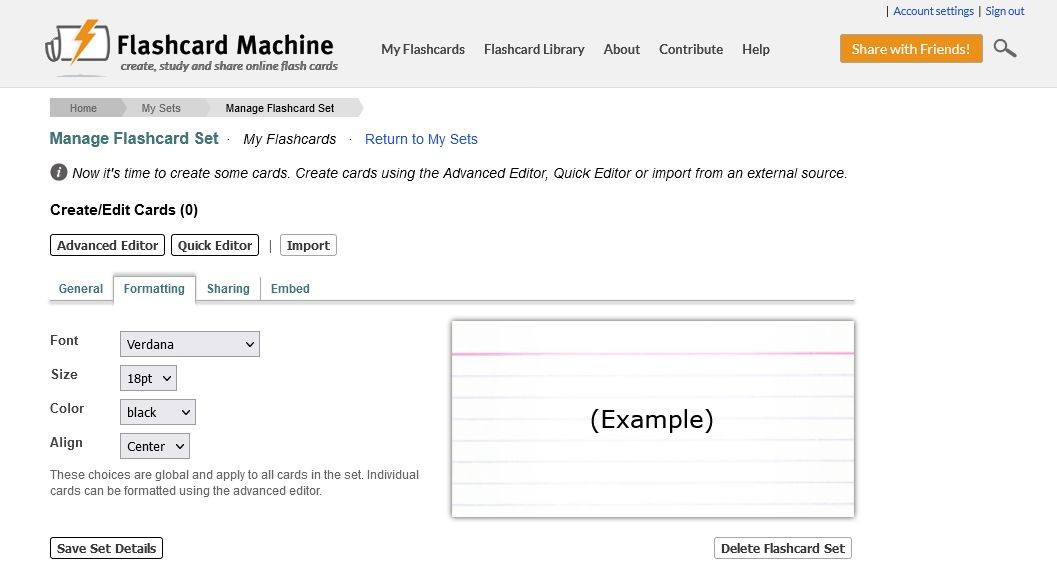Click Save Set Details

[107, 548]
